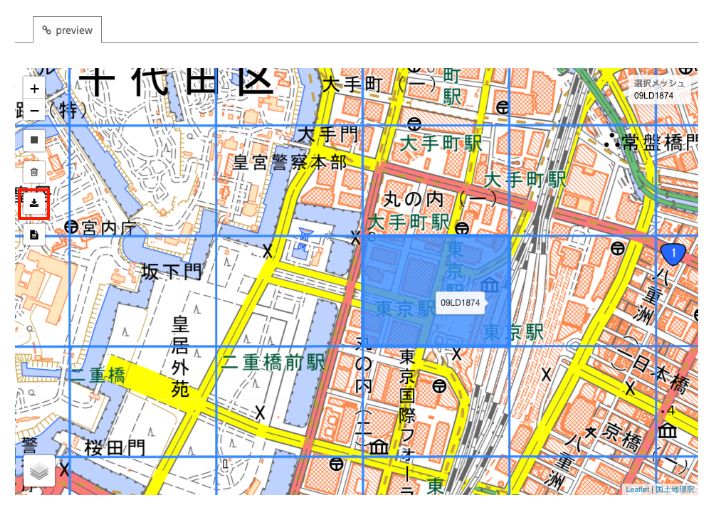
Task: Open the preview tab
Action: [x=67, y=30]
